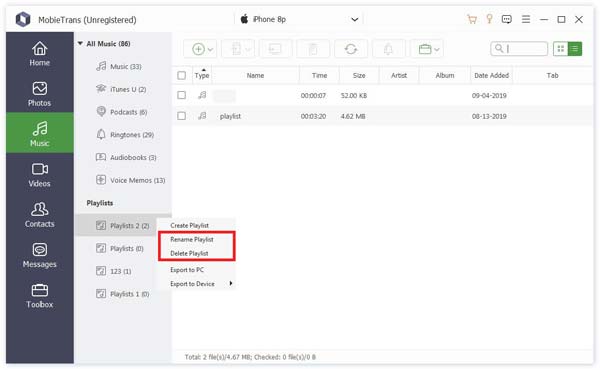This screenshot has width=600, height=370.
Task: Refresh the music list
Action: pyautogui.click(x=351, y=49)
